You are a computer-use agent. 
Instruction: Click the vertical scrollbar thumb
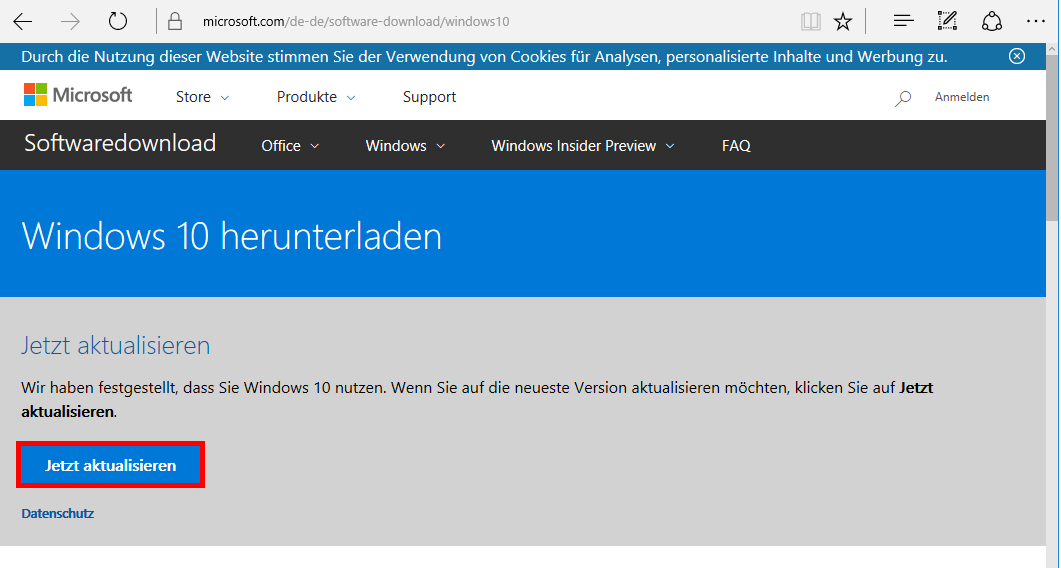(x=1052, y=139)
